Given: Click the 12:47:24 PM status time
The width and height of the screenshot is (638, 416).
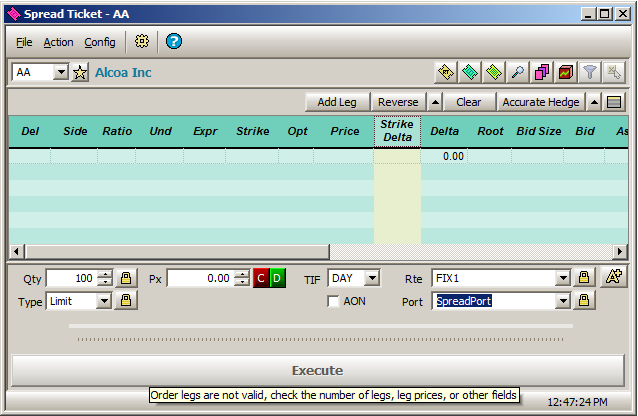Looking at the screenshot, I should coord(577,402).
